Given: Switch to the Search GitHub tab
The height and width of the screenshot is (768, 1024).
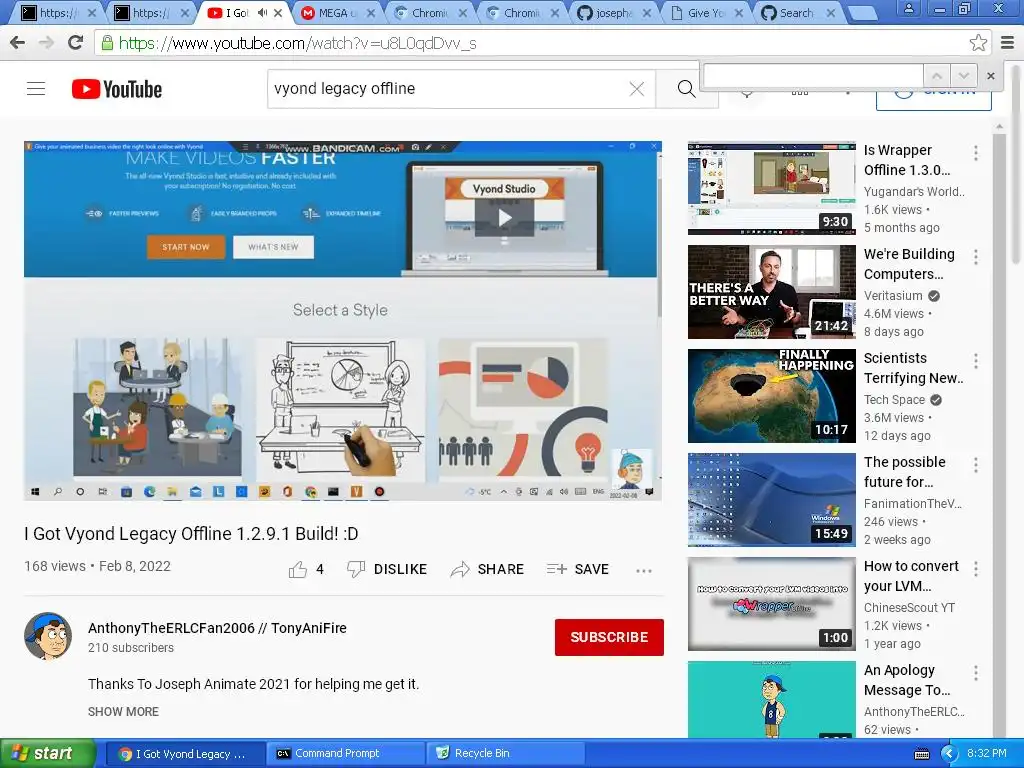Looking at the screenshot, I should pos(797,12).
